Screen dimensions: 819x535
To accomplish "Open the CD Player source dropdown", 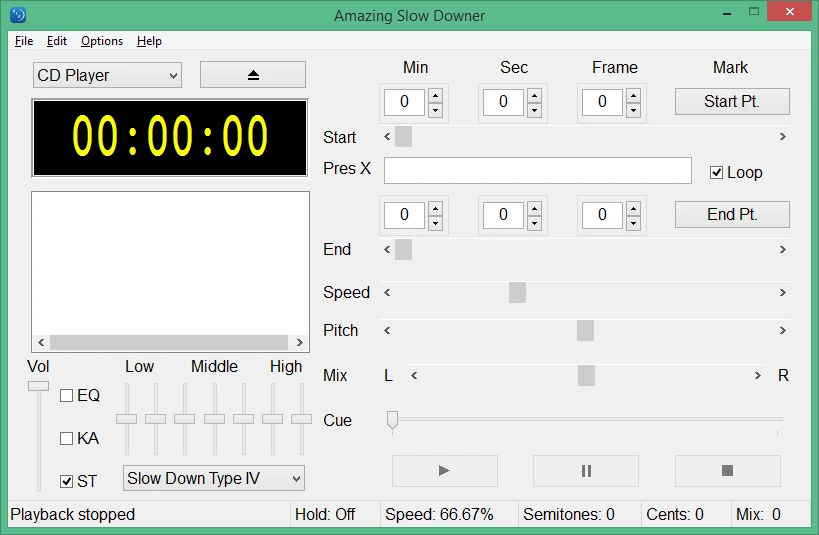I will [107, 75].
